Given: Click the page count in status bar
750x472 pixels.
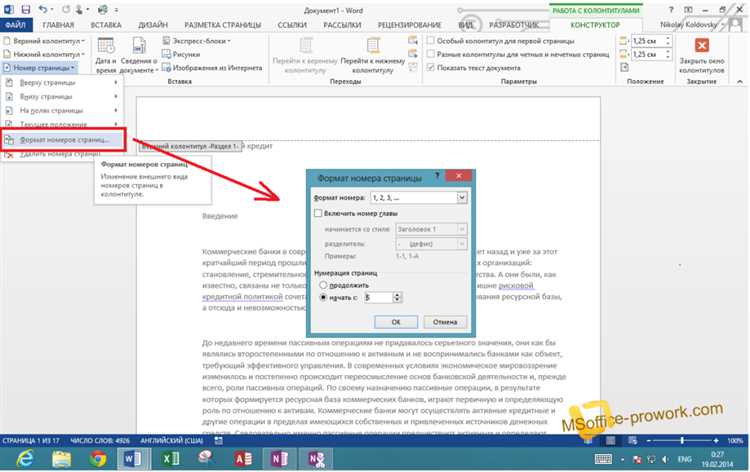Looking at the screenshot, I should click(31, 440).
